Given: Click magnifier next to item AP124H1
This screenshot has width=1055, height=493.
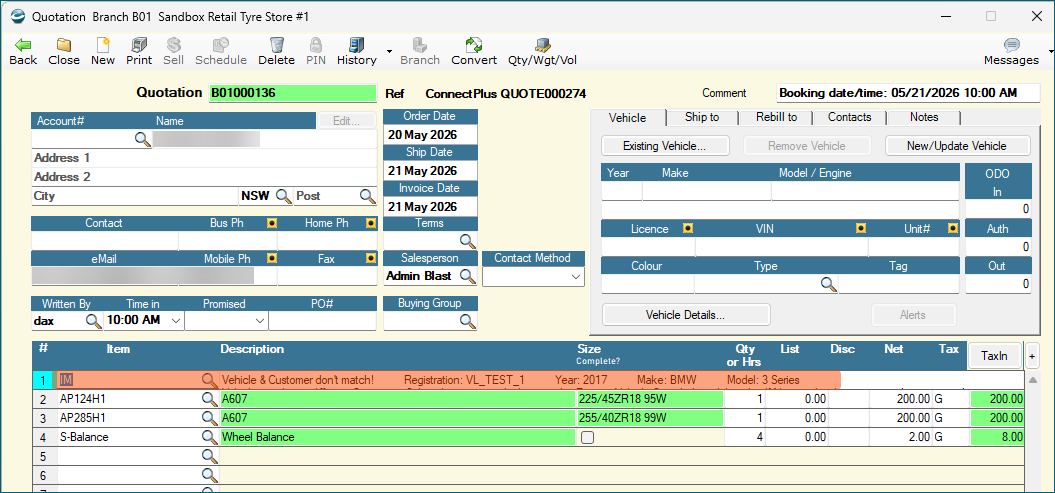Looking at the screenshot, I should 210,399.
